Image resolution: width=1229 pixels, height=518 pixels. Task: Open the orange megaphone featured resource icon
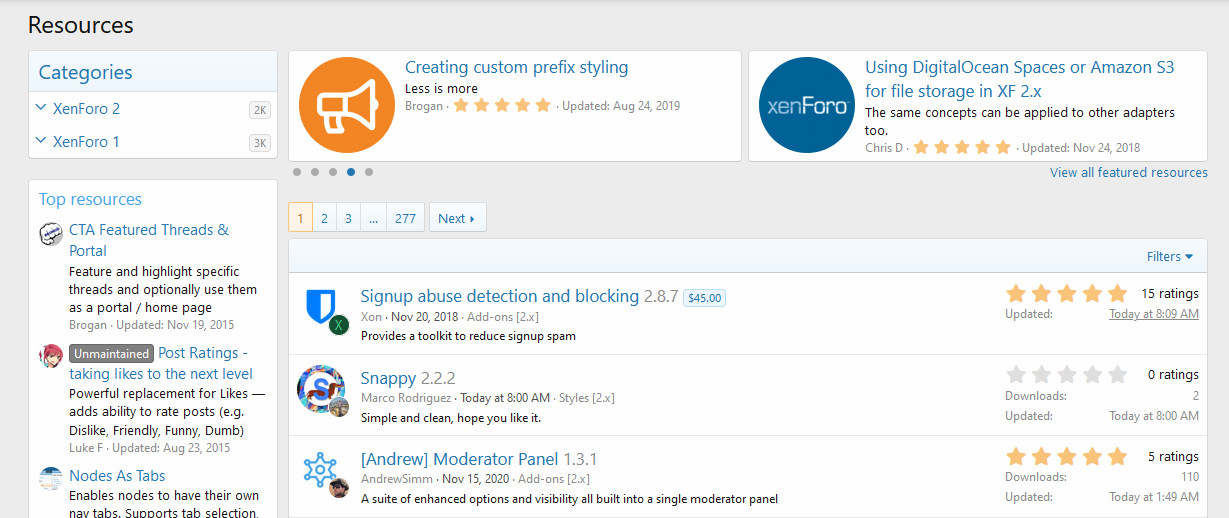pos(346,105)
